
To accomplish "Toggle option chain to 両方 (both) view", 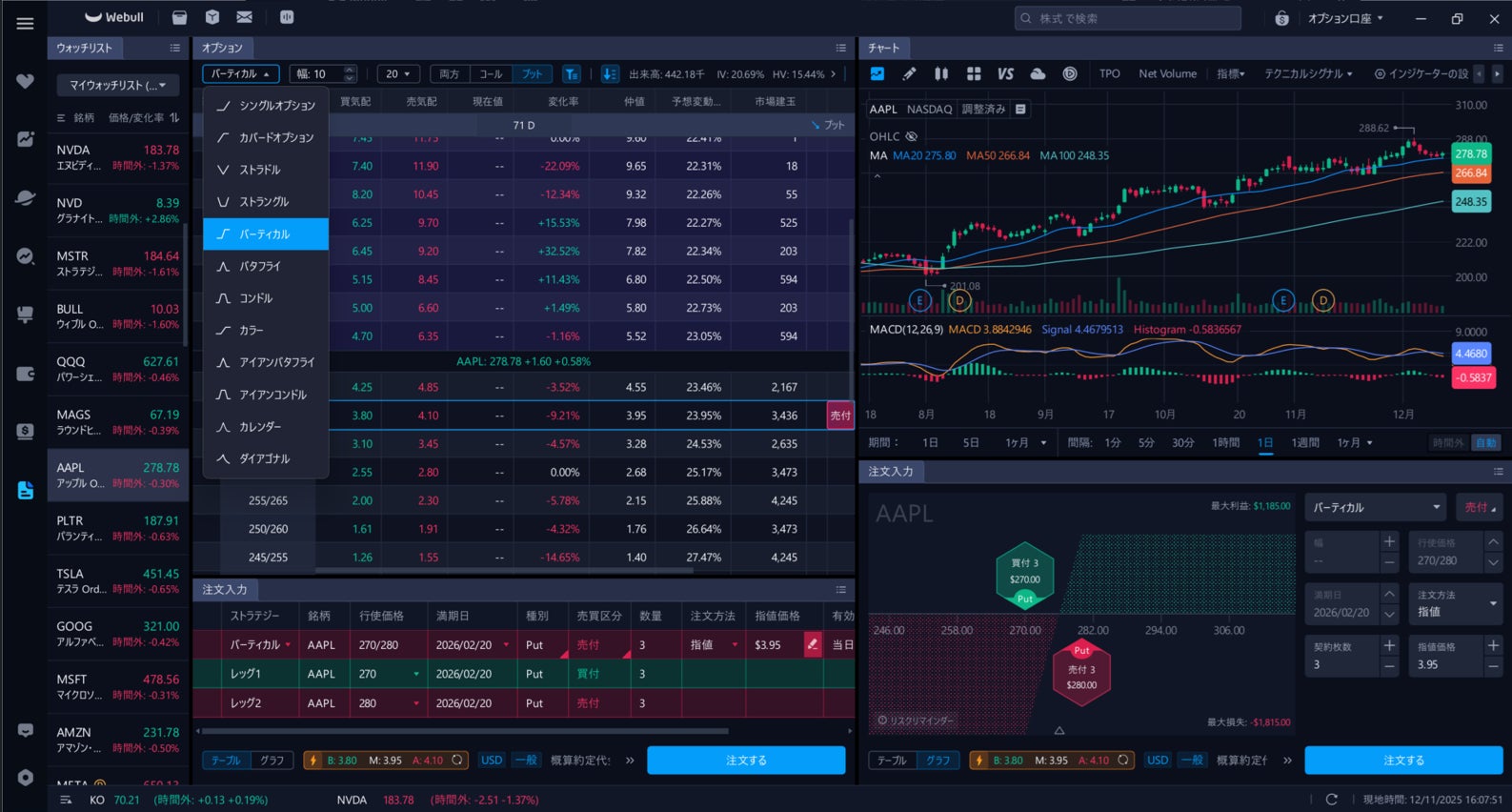I will pos(450,74).
